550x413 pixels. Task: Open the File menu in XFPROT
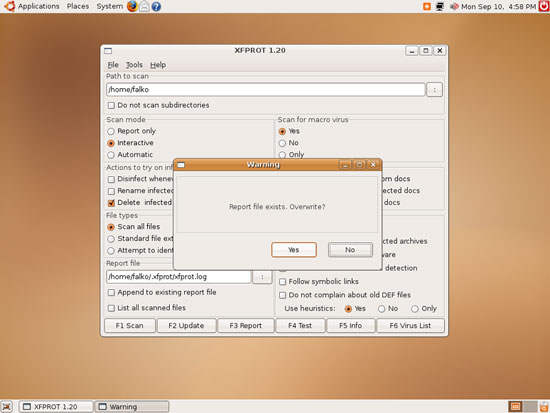(x=113, y=65)
